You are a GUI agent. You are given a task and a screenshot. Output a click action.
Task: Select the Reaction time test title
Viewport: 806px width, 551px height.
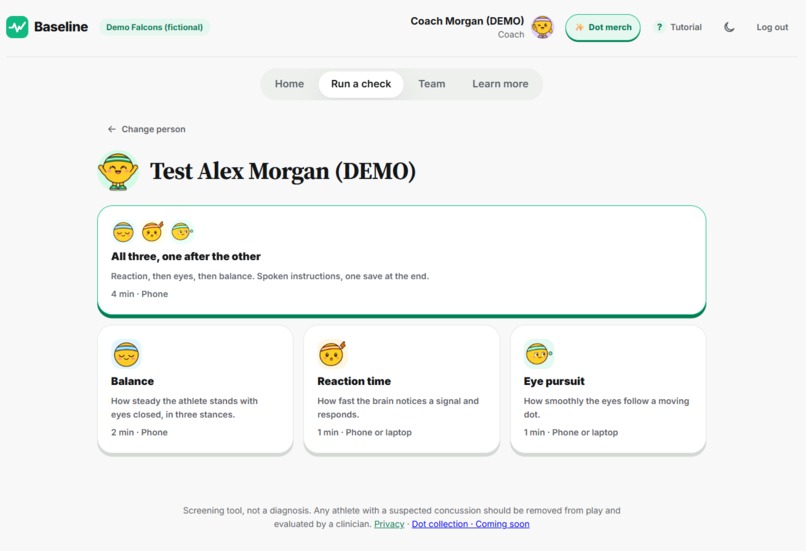(x=354, y=381)
